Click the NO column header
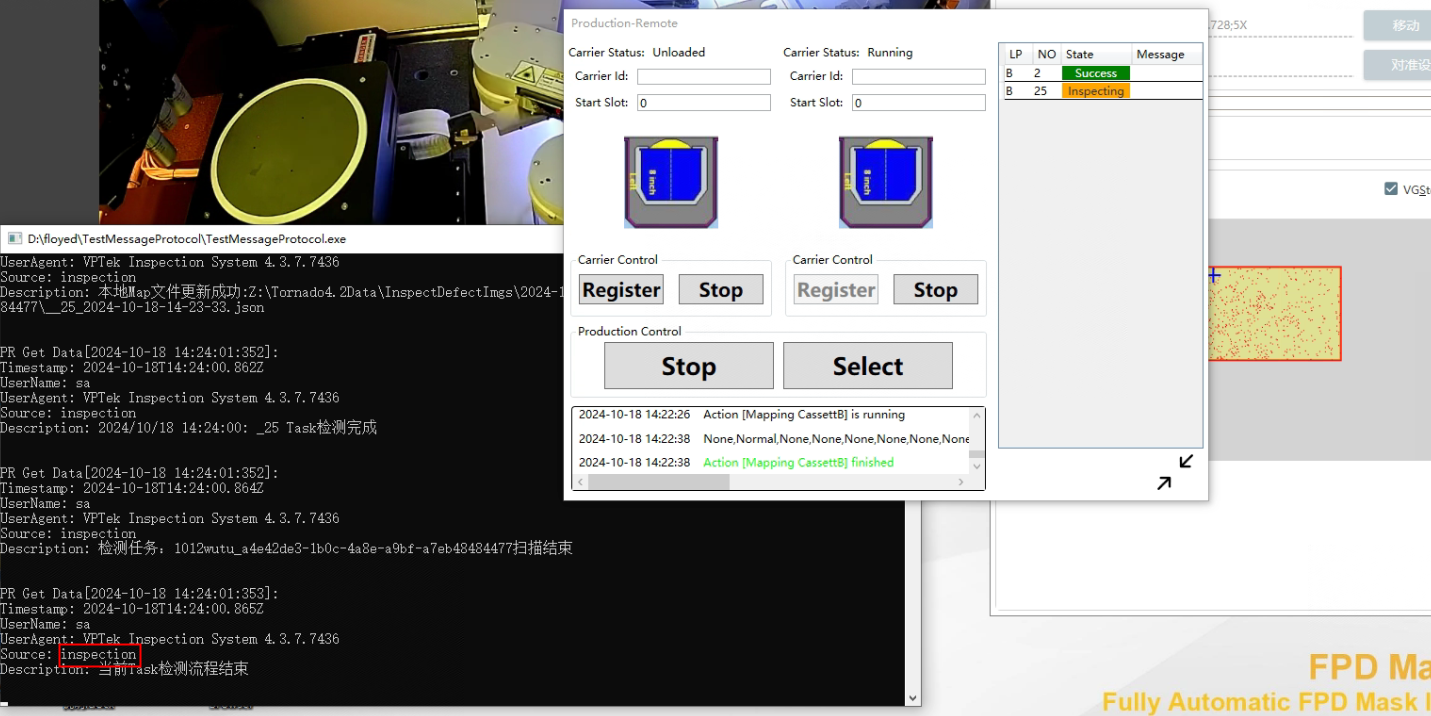 [1046, 54]
